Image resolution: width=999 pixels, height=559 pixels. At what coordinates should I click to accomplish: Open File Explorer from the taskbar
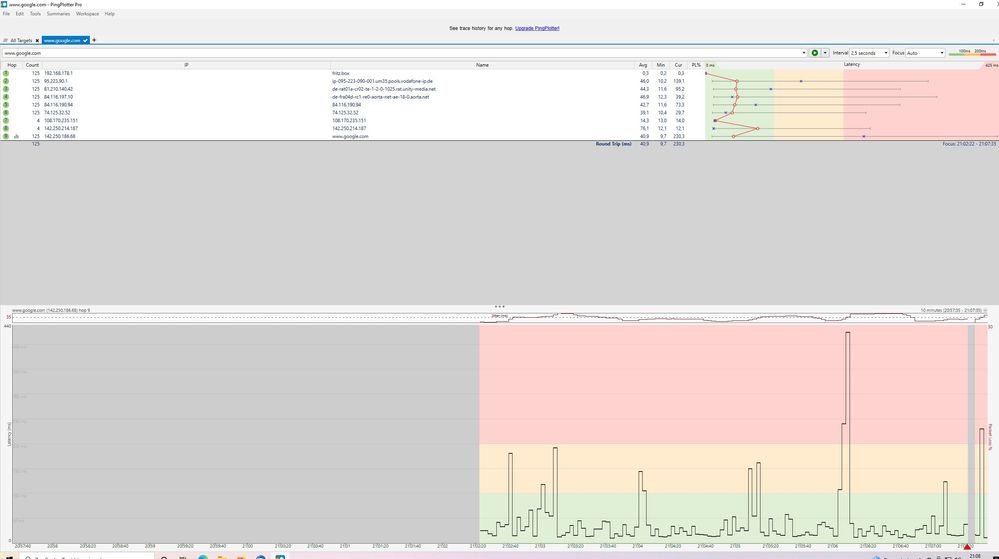point(222,556)
